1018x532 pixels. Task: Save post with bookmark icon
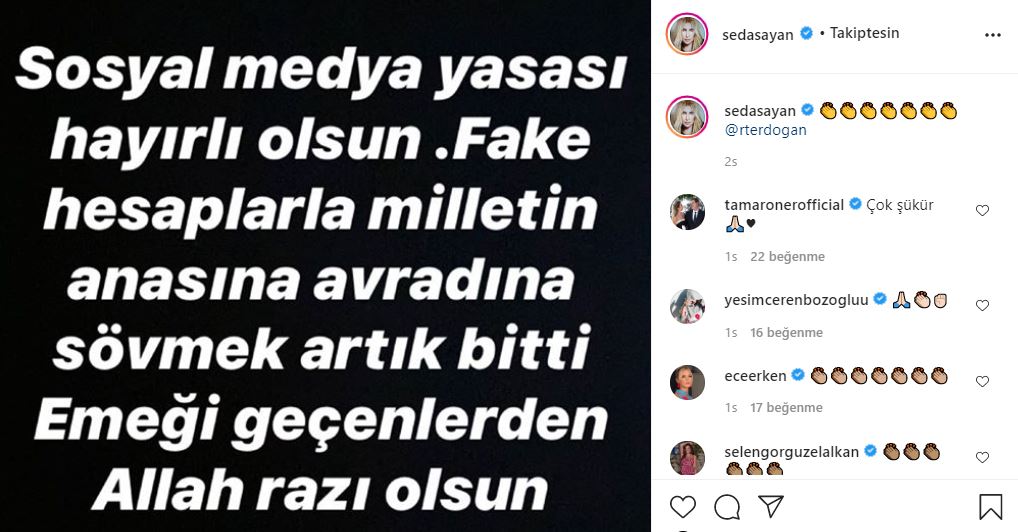click(991, 507)
